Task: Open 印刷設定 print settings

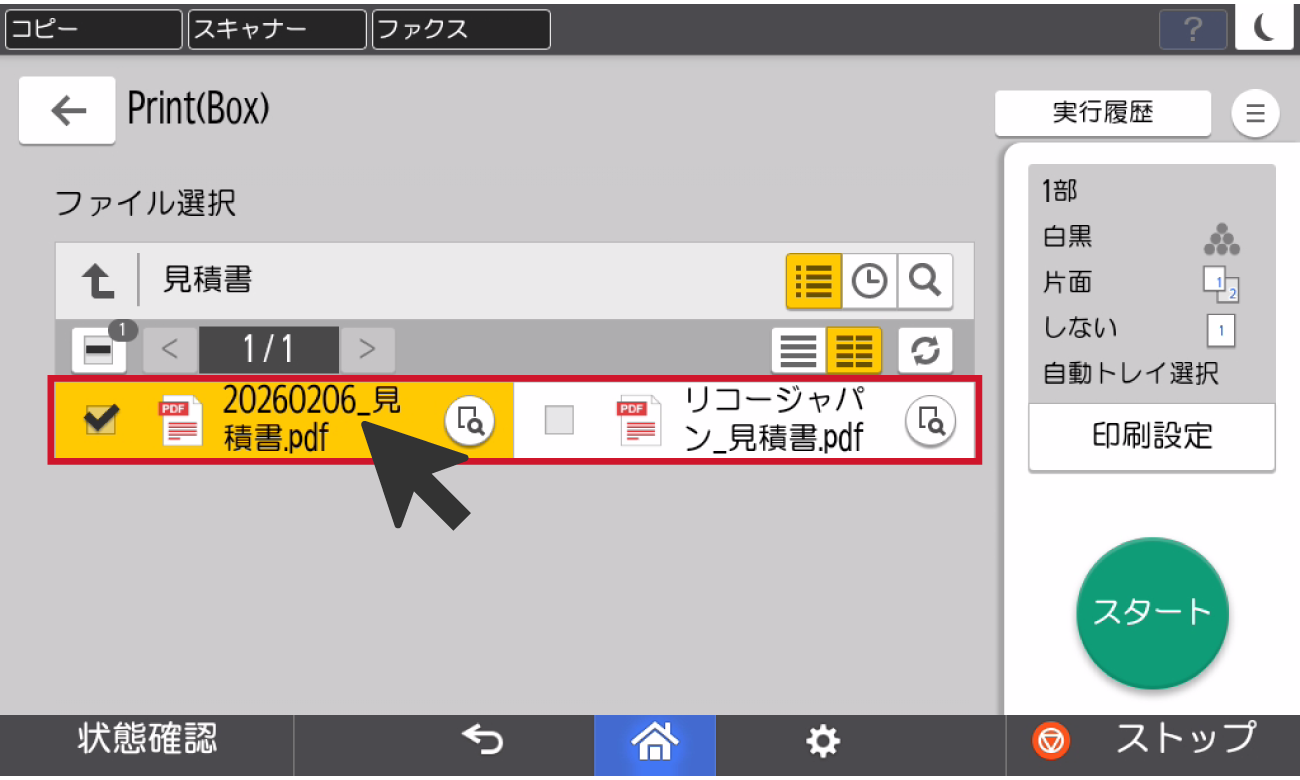Action: 1151,437
